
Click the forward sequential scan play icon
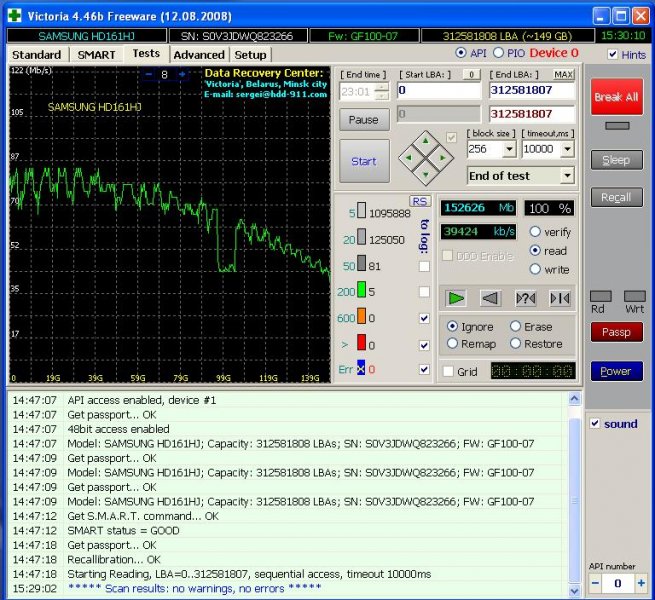pyautogui.click(x=457, y=298)
